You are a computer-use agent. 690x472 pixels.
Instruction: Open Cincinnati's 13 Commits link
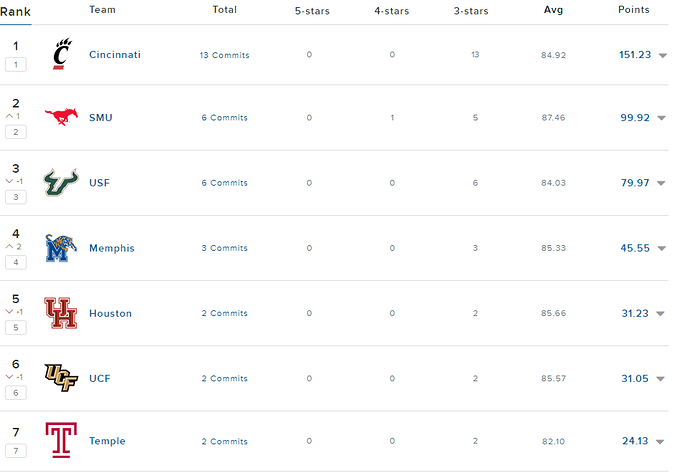click(x=224, y=55)
